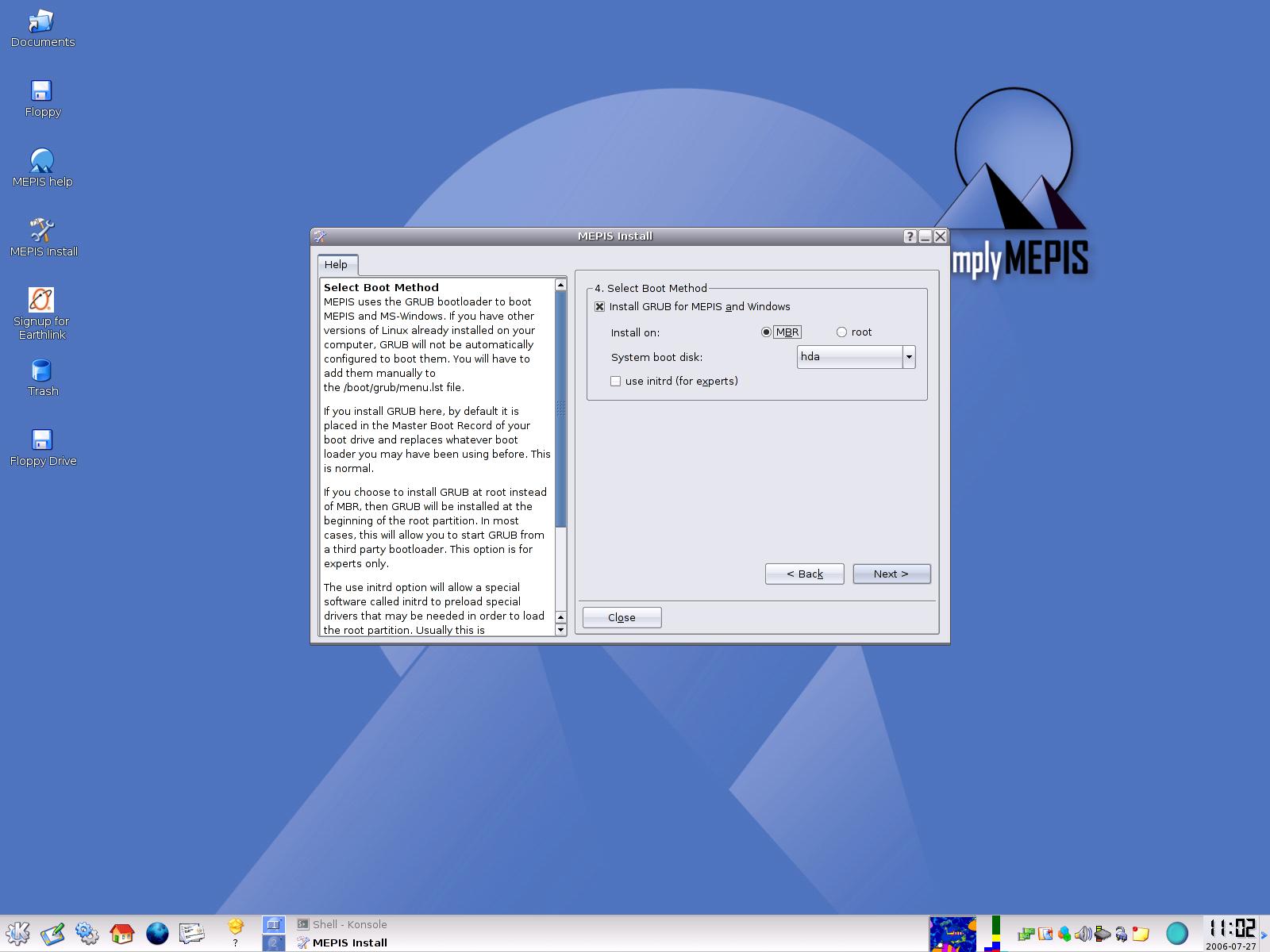Click the help scrollbar top up arrow
This screenshot has height=952, width=1270.
[560, 285]
